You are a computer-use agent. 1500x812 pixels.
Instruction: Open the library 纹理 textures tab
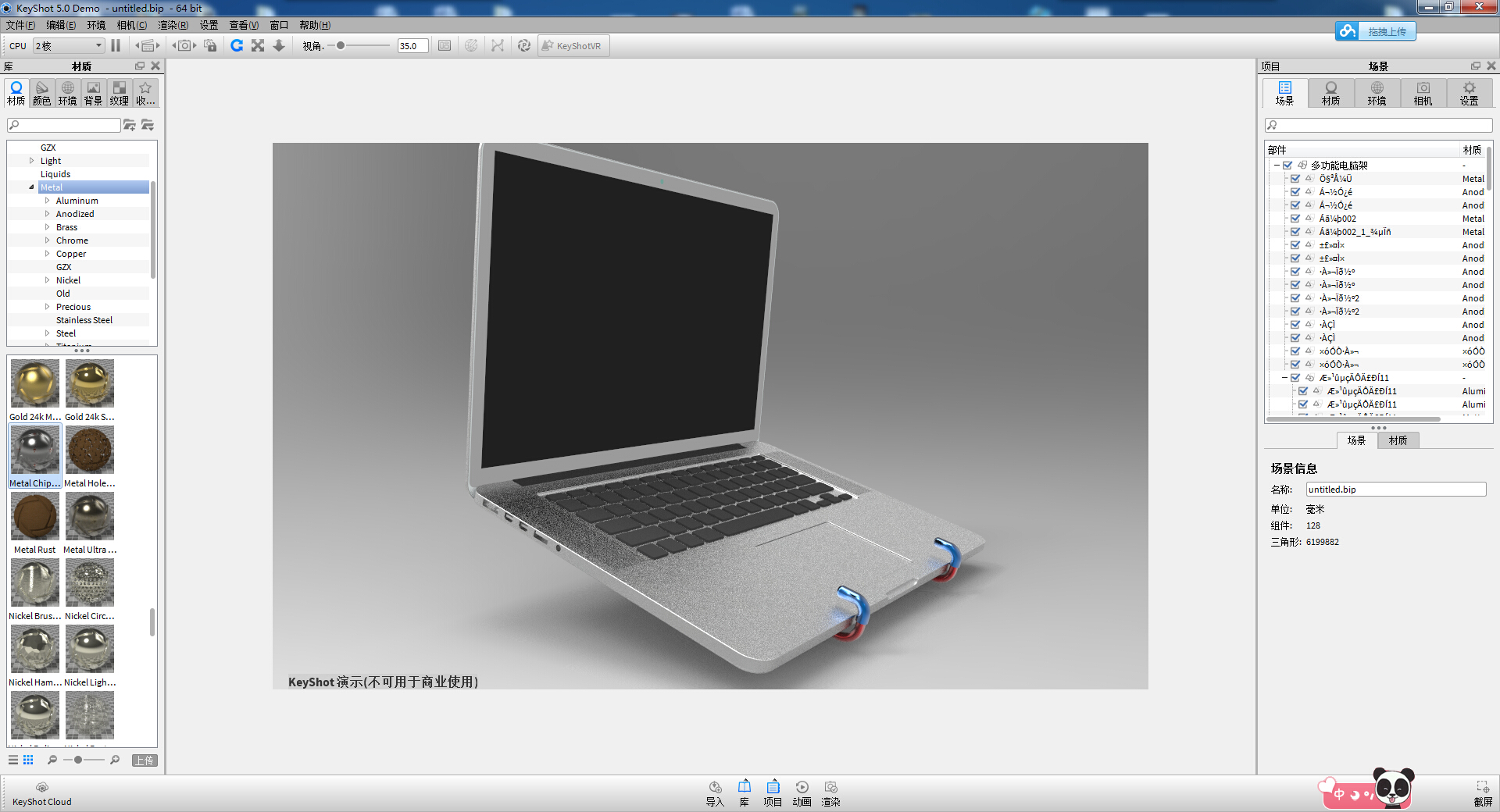pyautogui.click(x=120, y=93)
